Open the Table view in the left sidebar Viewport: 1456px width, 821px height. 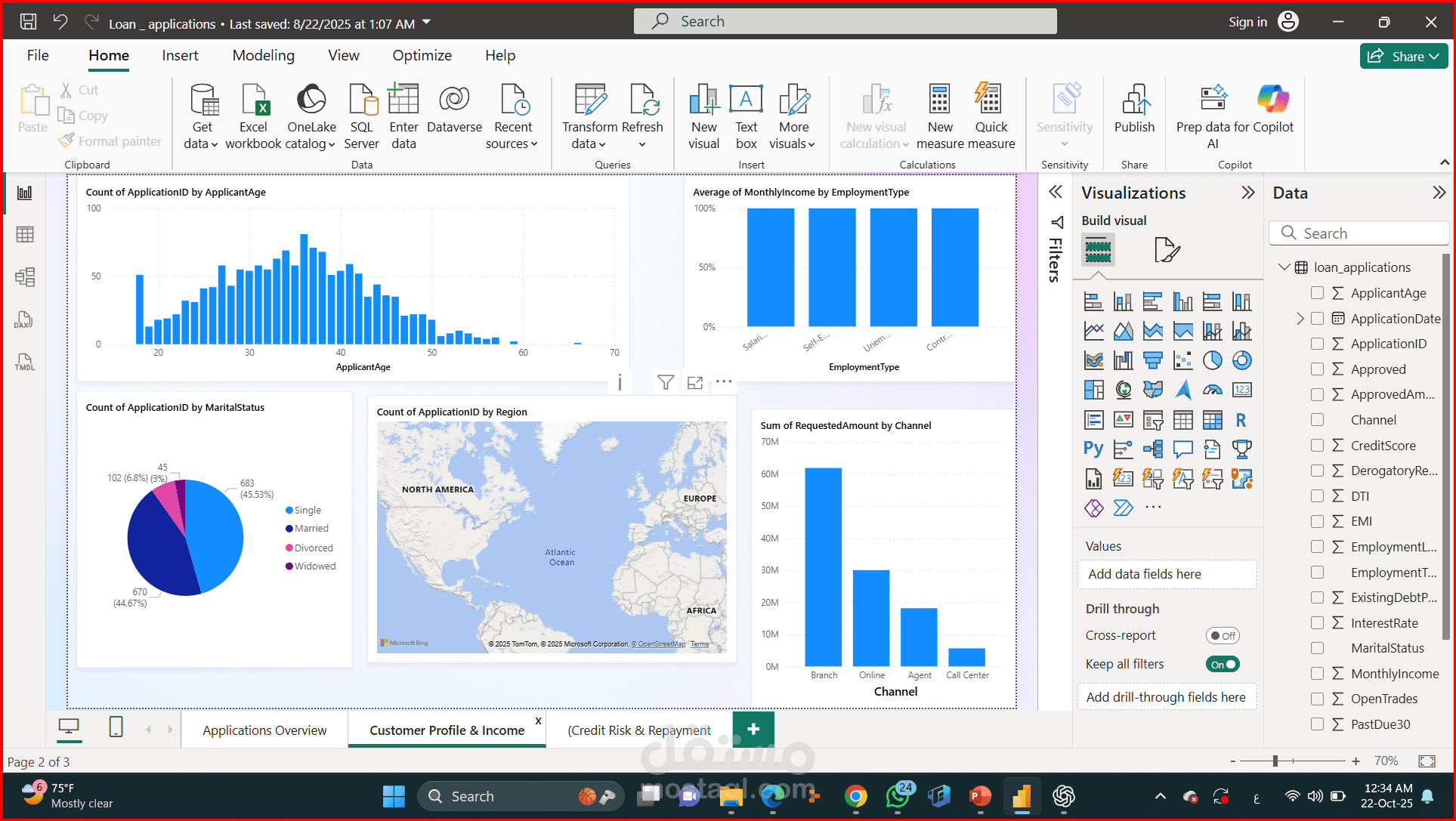click(25, 235)
